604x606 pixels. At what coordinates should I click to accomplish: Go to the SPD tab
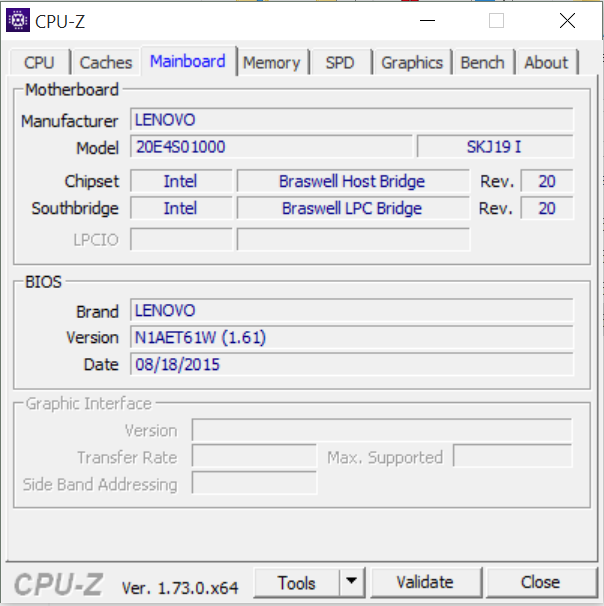pos(340,62)
